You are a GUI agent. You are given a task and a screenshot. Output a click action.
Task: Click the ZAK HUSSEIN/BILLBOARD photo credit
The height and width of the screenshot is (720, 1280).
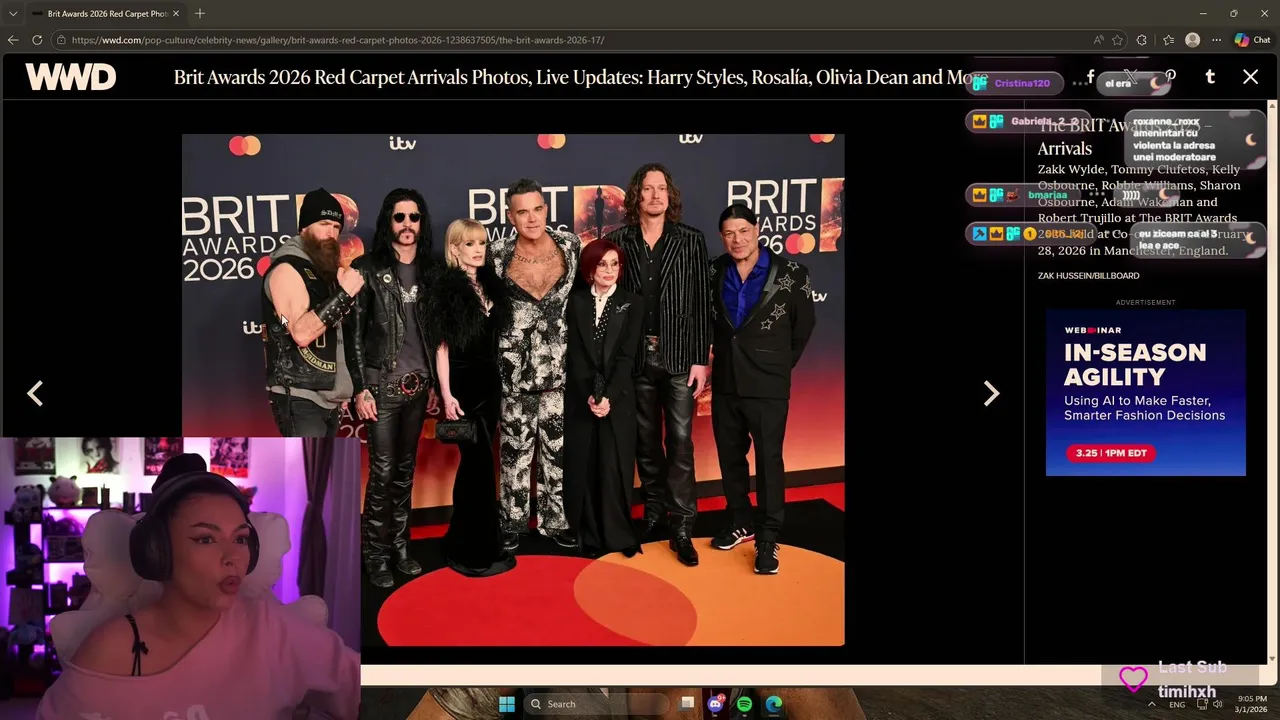pos(1088,275)
